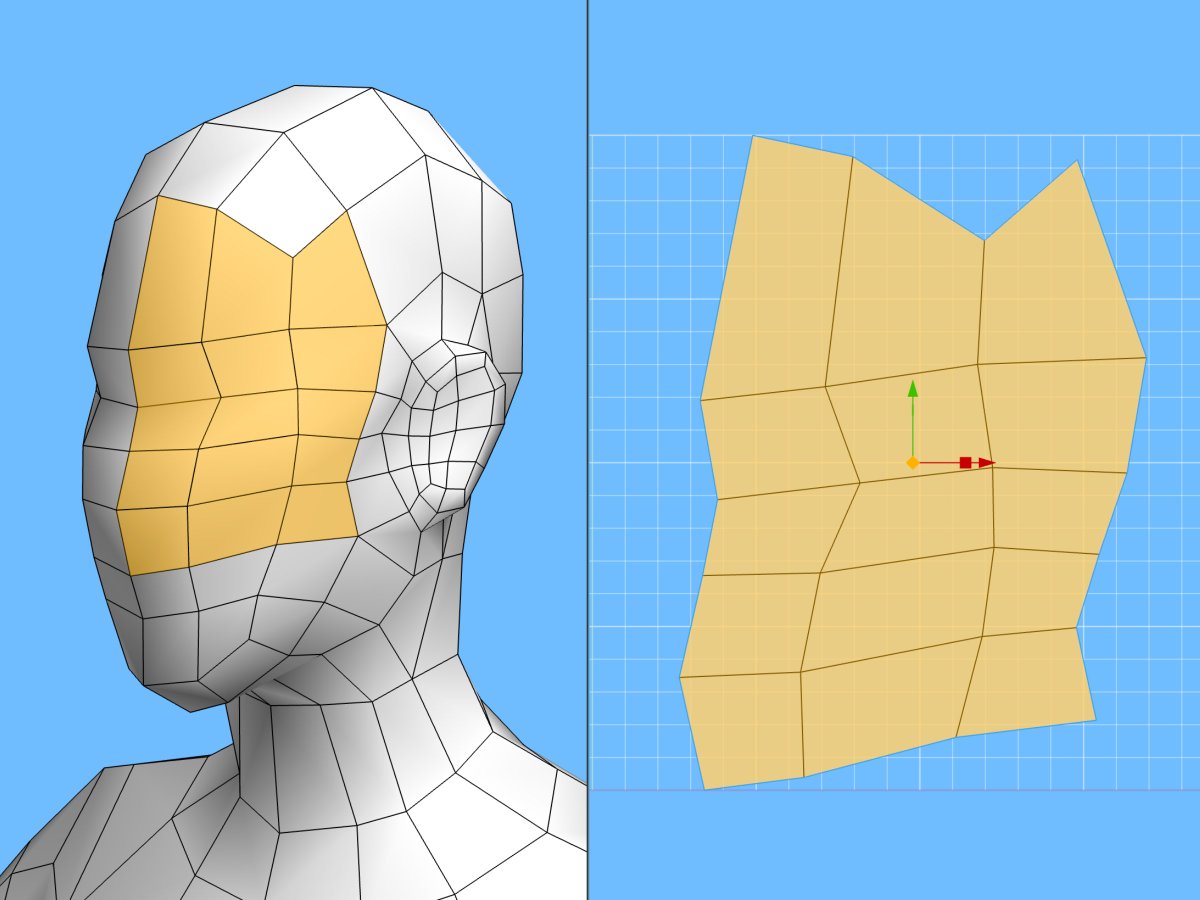Click the notch between the UV island's top peaks
The width and height of the screenshot is (1200, 900).
tap(985, 240)
